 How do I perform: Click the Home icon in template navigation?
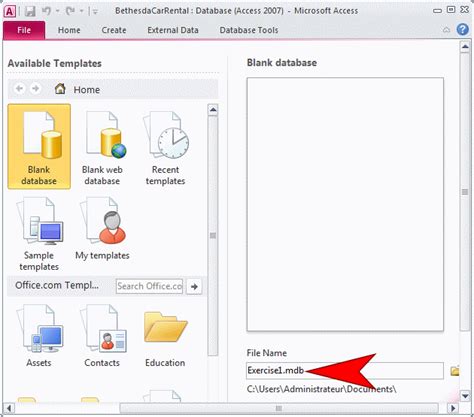pyautogui.click(x=60, y=89)
